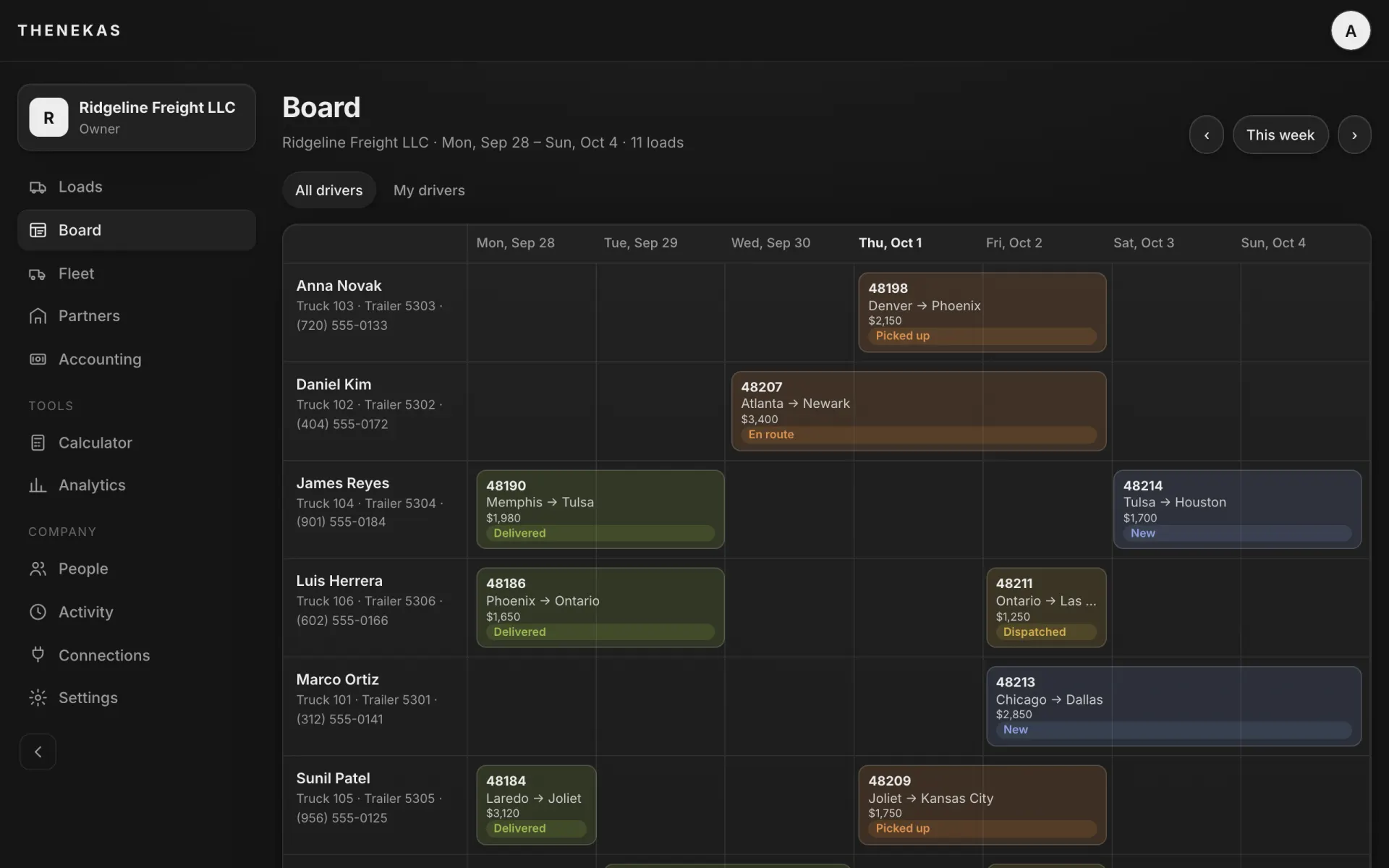The image size is (1389, 868).
Task: Click the Board icon in sidebar
Action: 38,230
